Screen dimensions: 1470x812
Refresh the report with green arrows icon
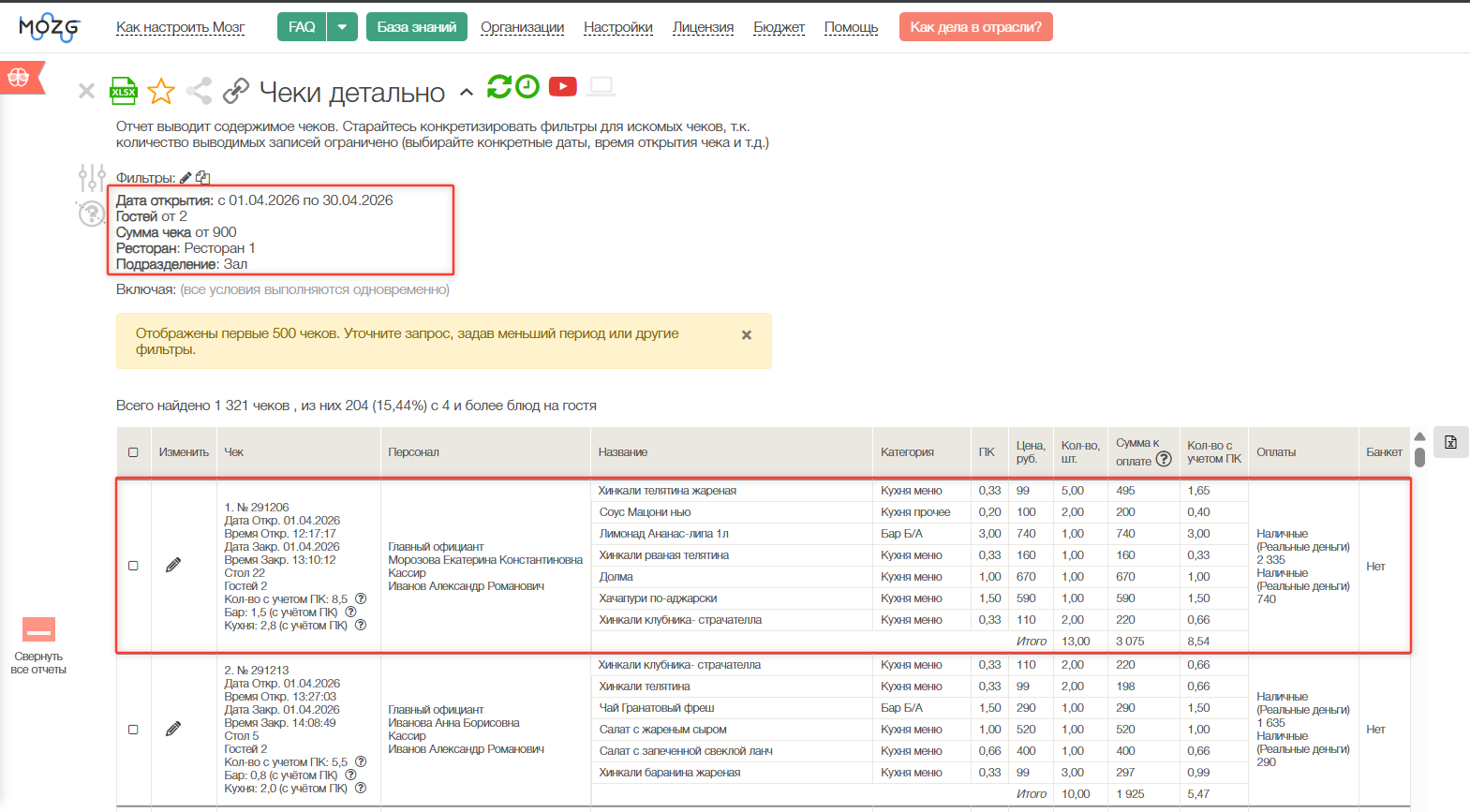(499, 86)
